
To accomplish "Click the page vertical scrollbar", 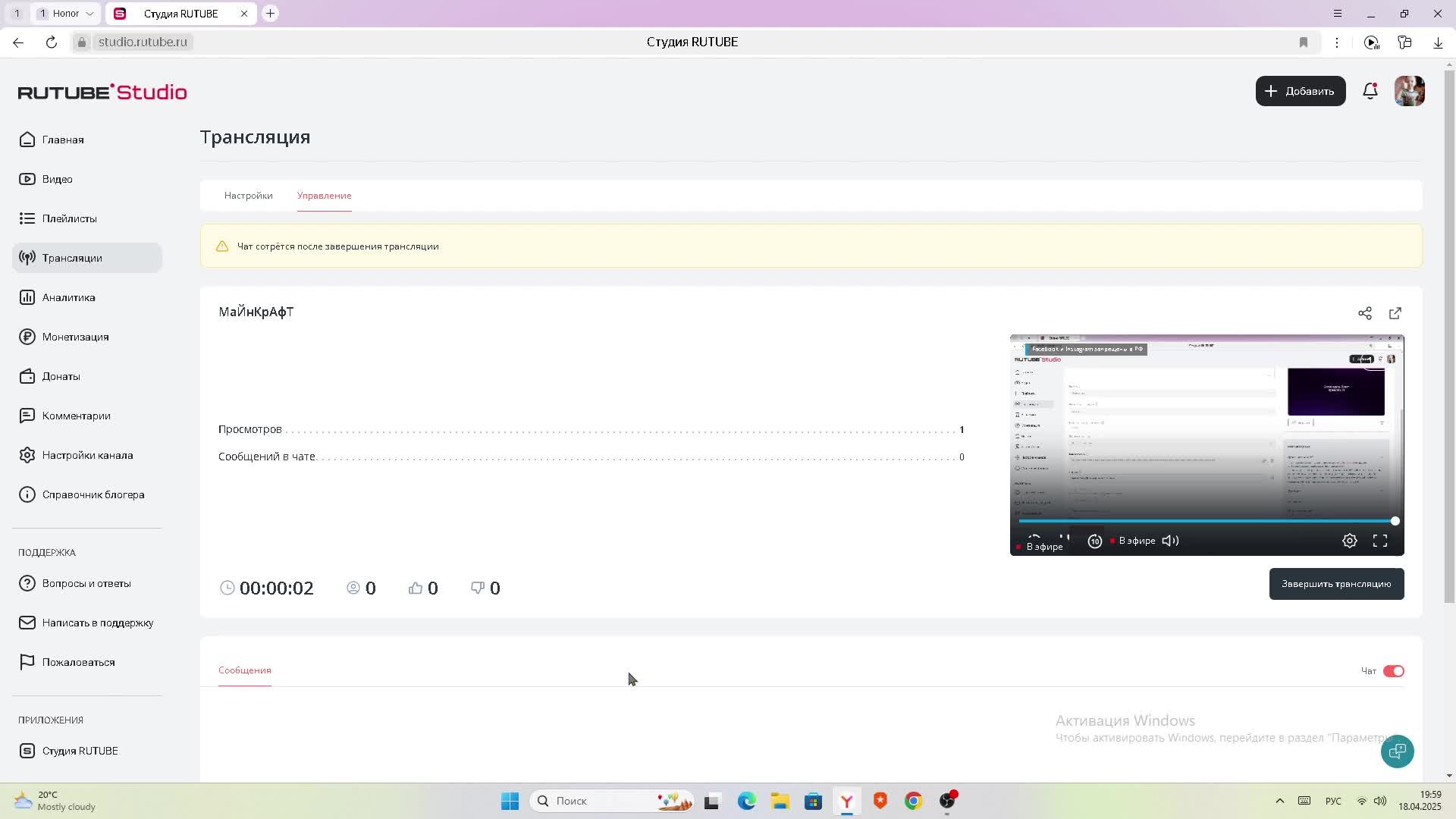I will coord(1449,337).
